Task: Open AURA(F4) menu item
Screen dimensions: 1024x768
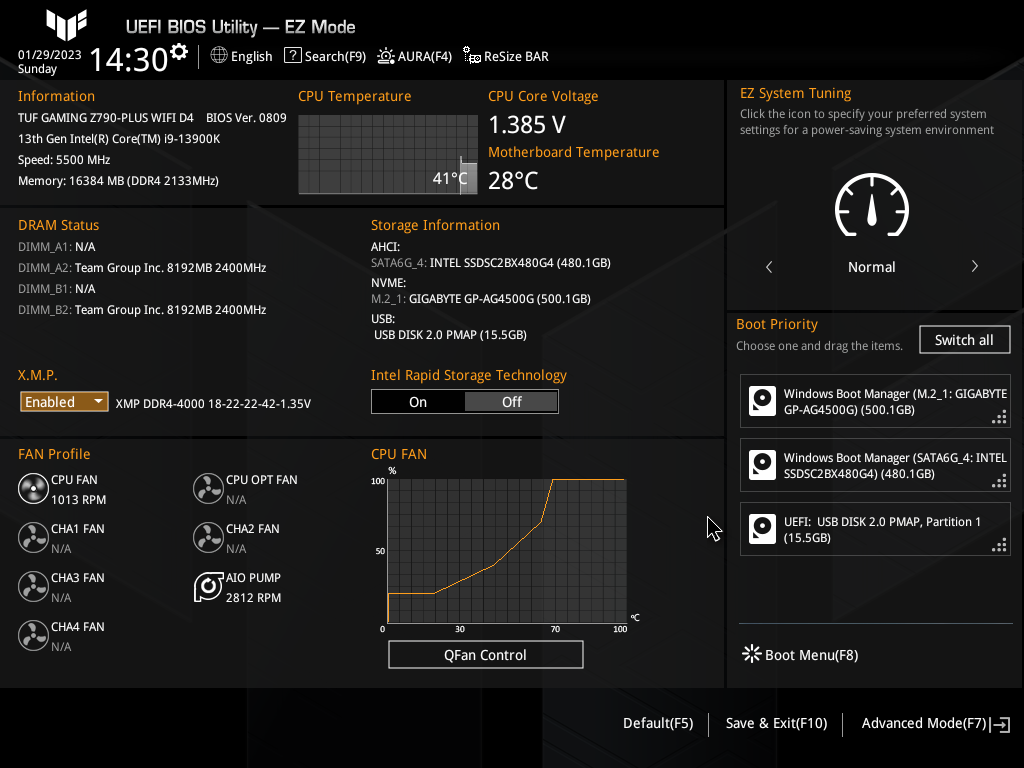Action: [x=414, y=56]
